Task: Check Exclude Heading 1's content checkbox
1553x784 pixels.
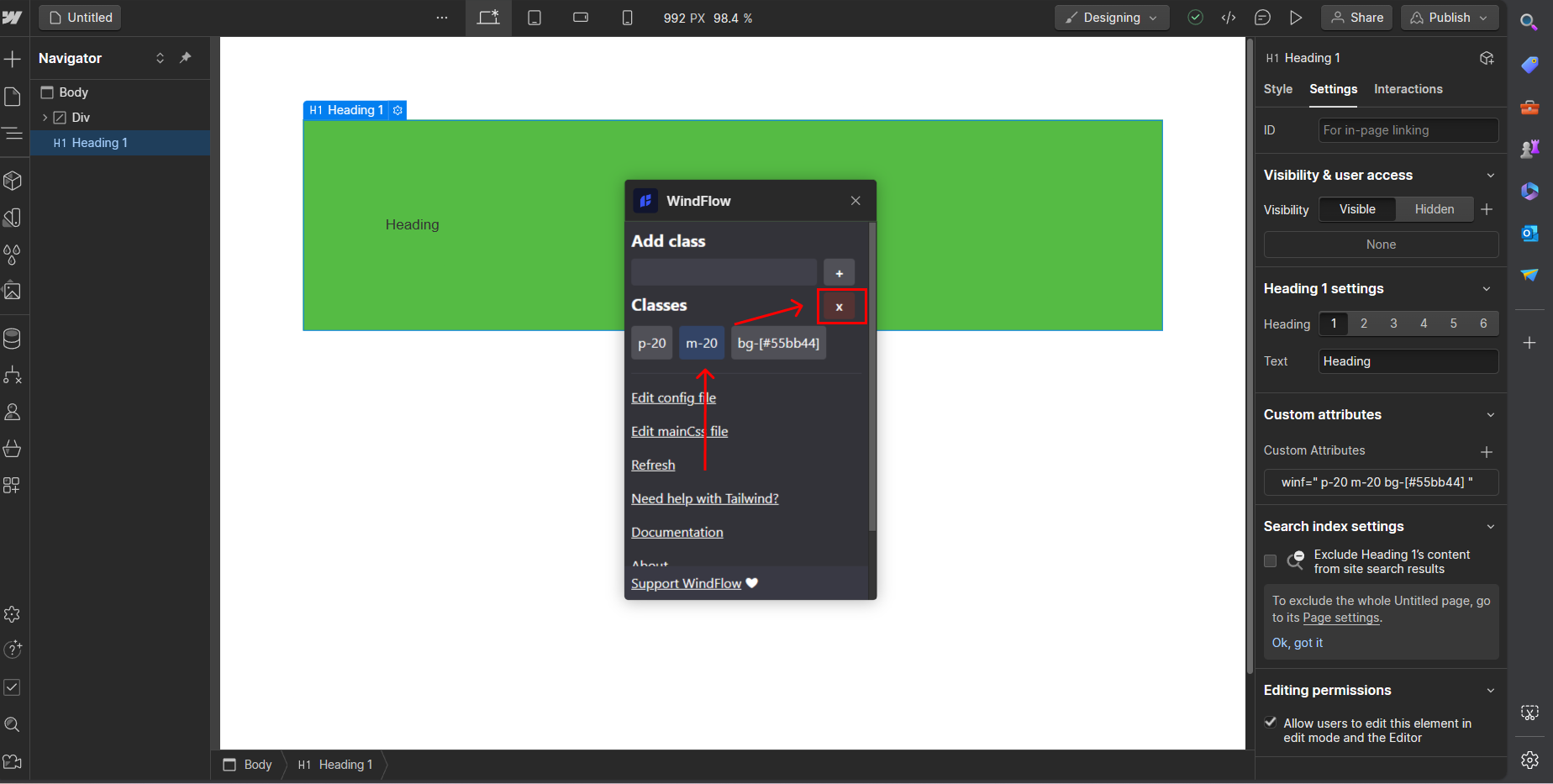Action: [x=1270, y=561]
